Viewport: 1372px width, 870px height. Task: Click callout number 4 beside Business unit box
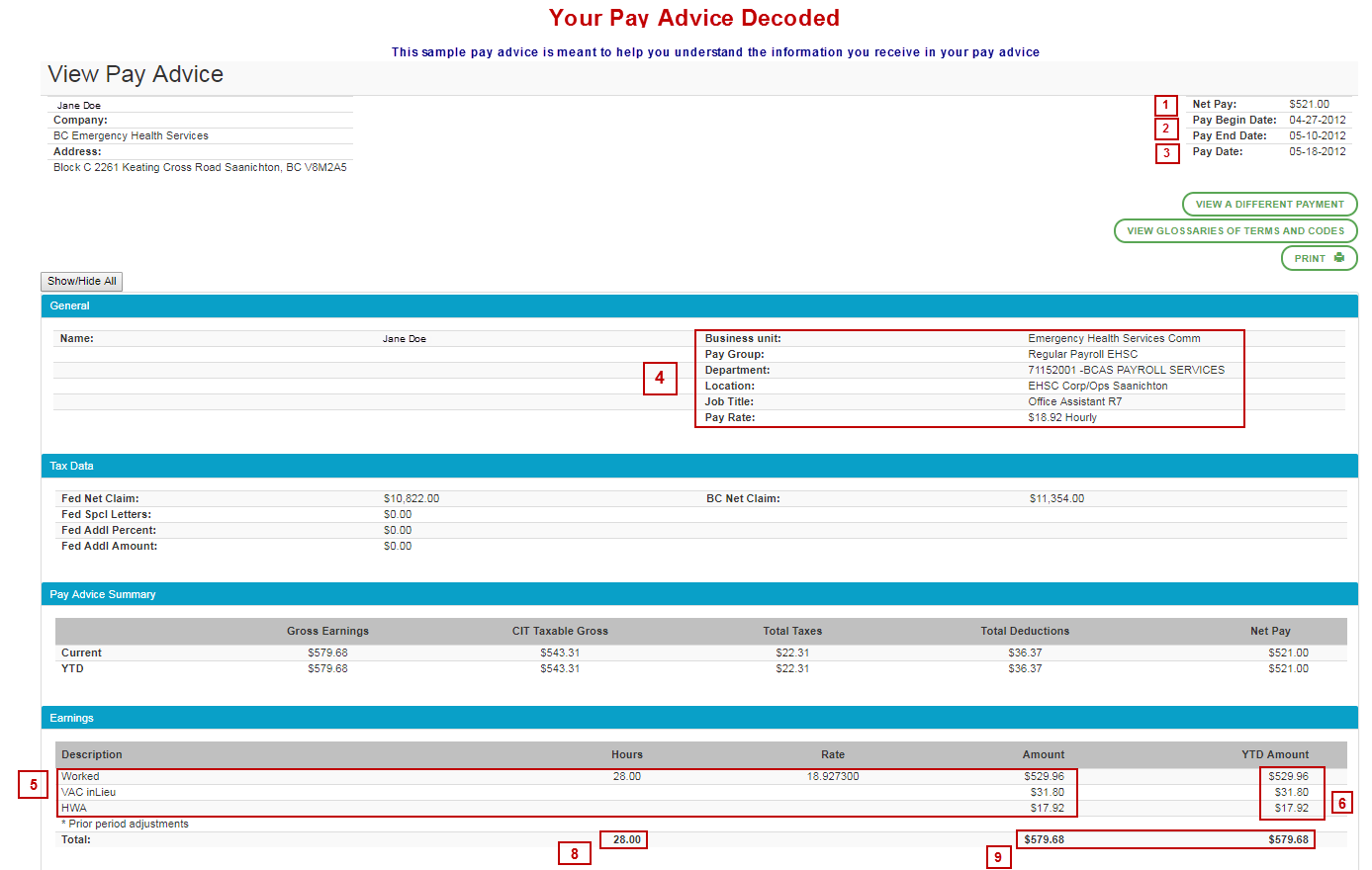coord(660,379)
